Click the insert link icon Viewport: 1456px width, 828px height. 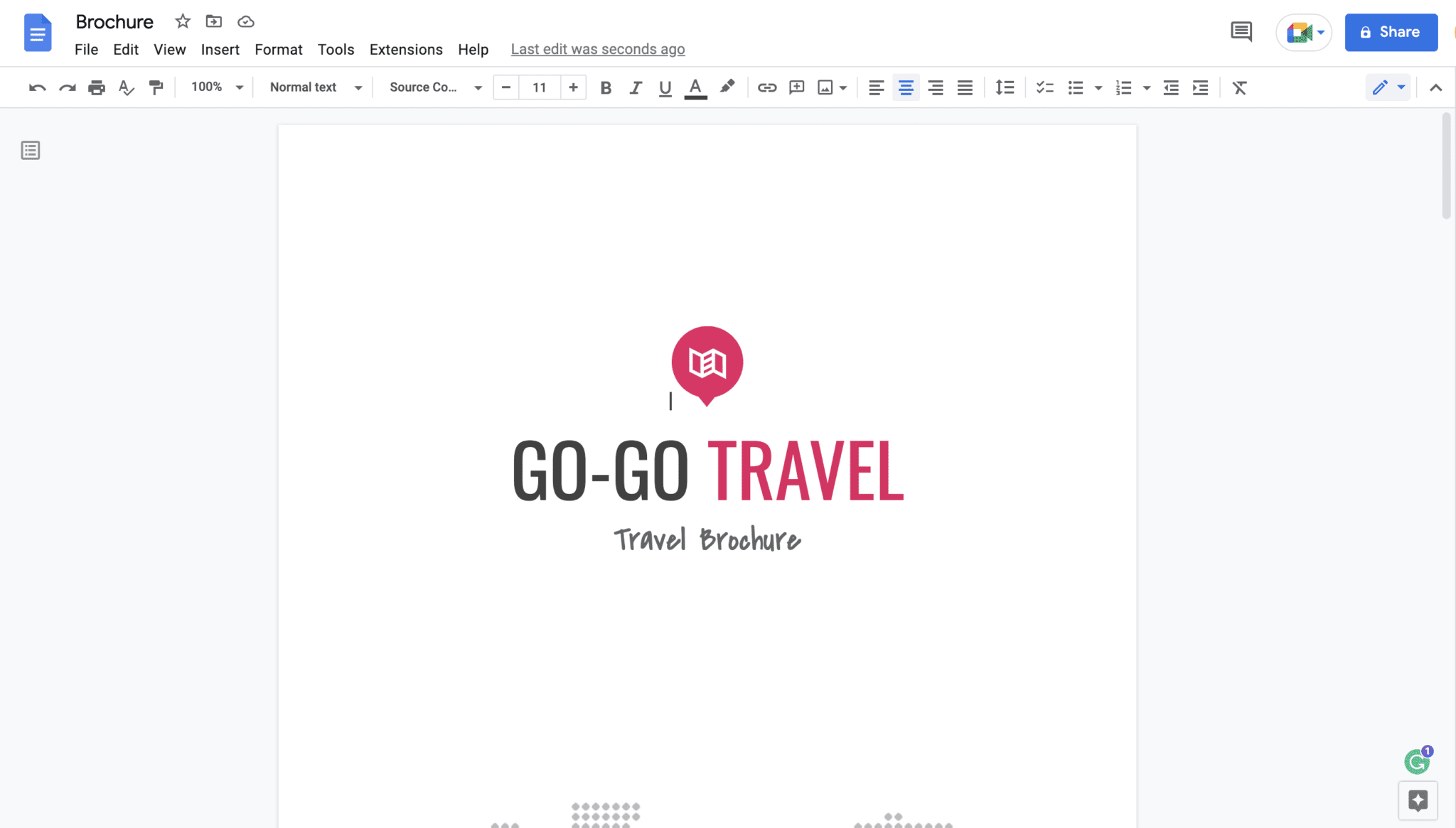coord(767,87)
